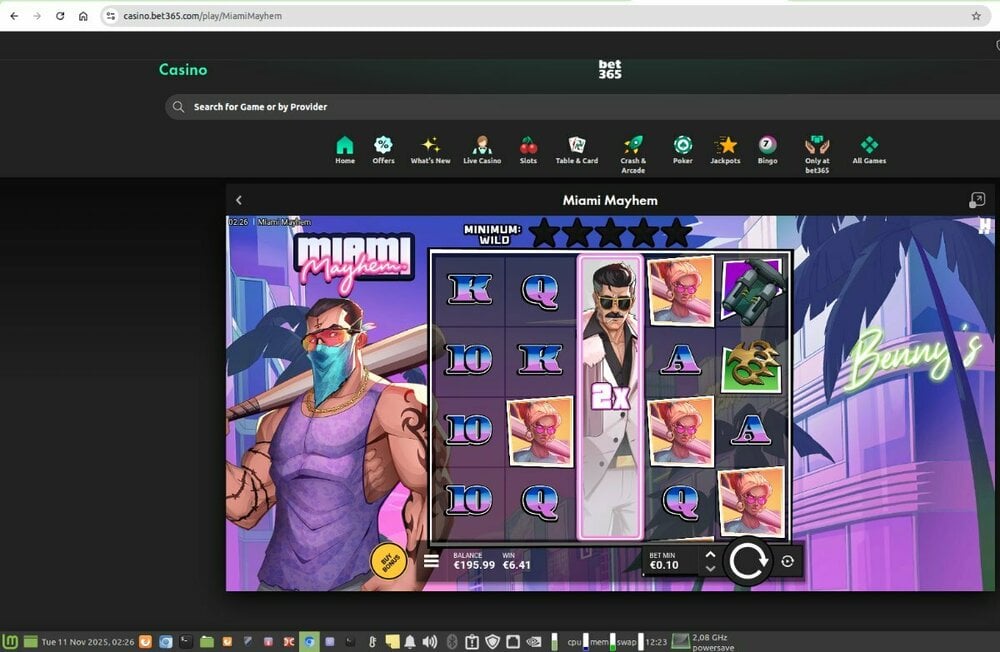
Task: Decrease the bet with down arrow
Action: pyautogui.click(x=710, y=568)
